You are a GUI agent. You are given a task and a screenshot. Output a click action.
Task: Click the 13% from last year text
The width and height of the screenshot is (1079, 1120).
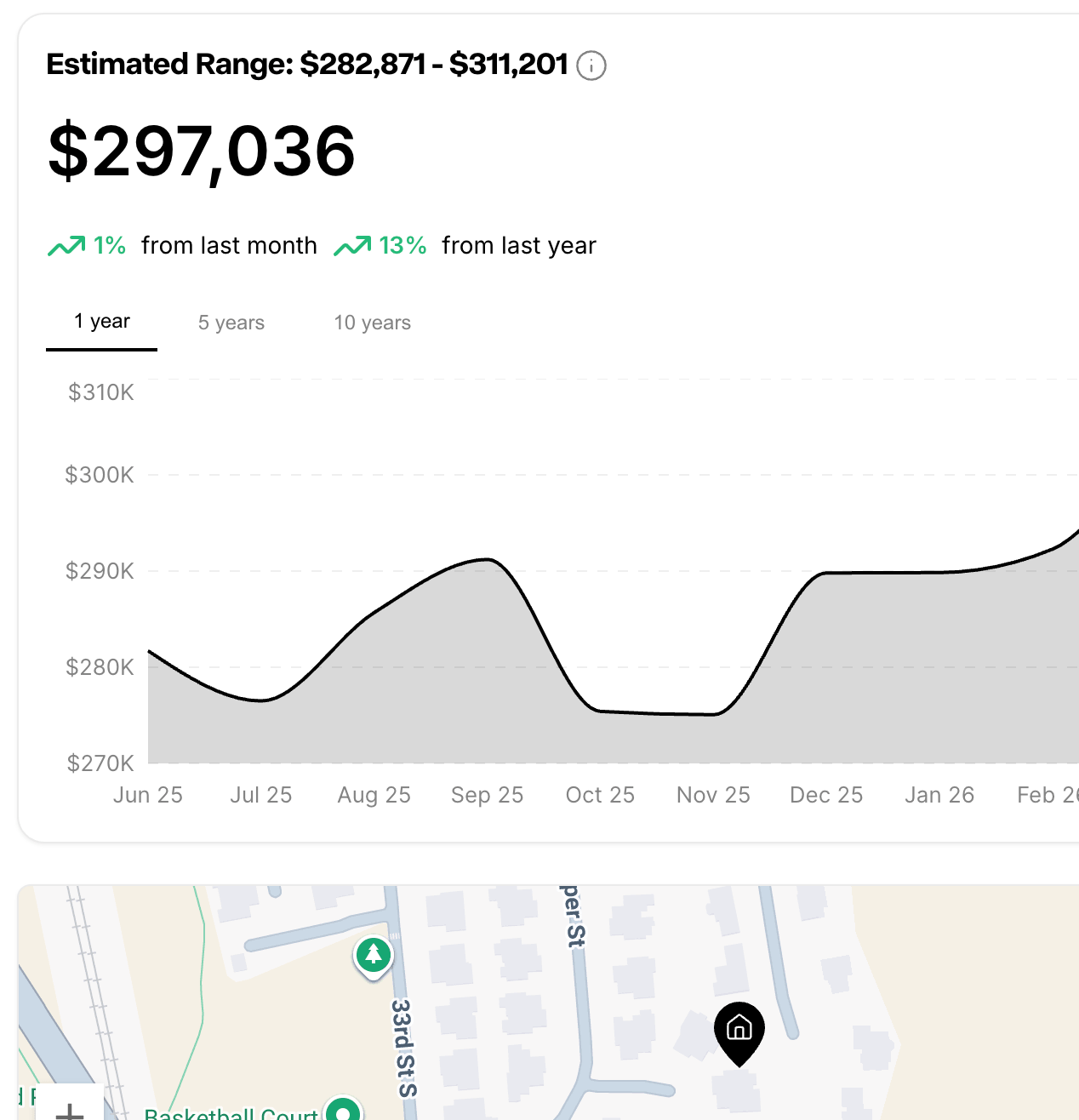pos(488,246)
